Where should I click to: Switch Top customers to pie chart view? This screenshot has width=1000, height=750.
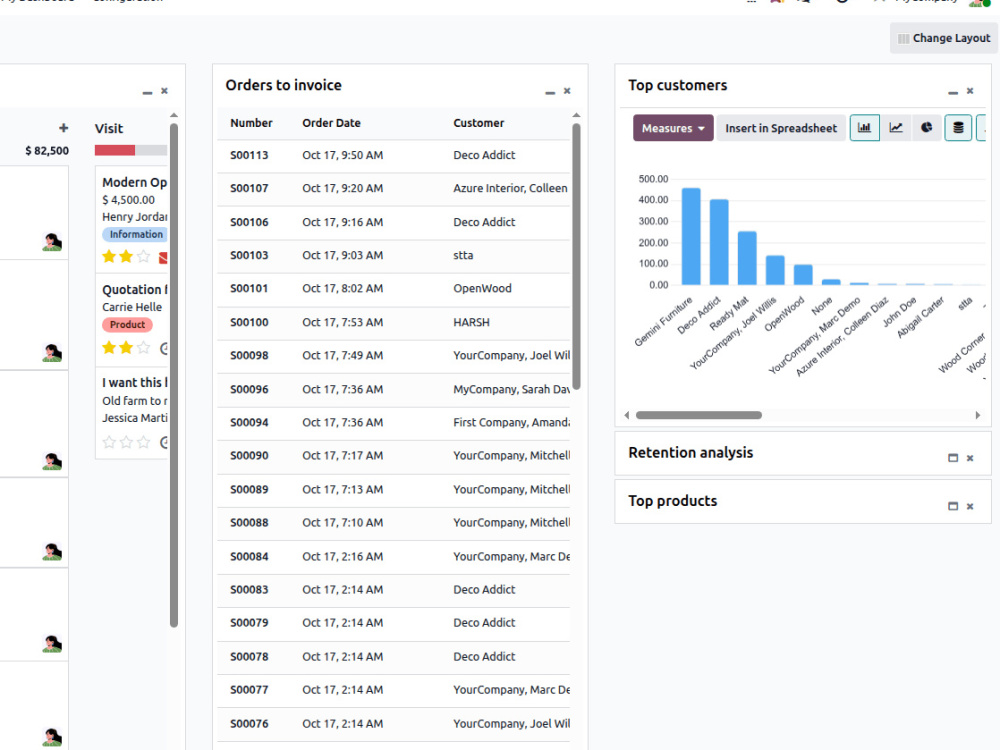927,128
